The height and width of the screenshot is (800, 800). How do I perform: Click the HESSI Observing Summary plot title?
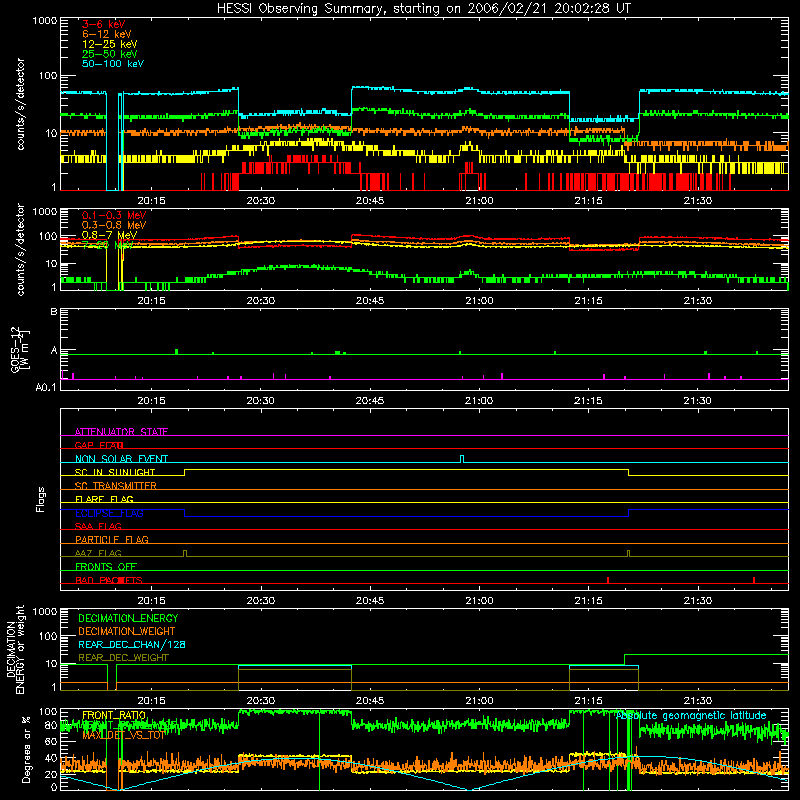click(x=423, y=9)
